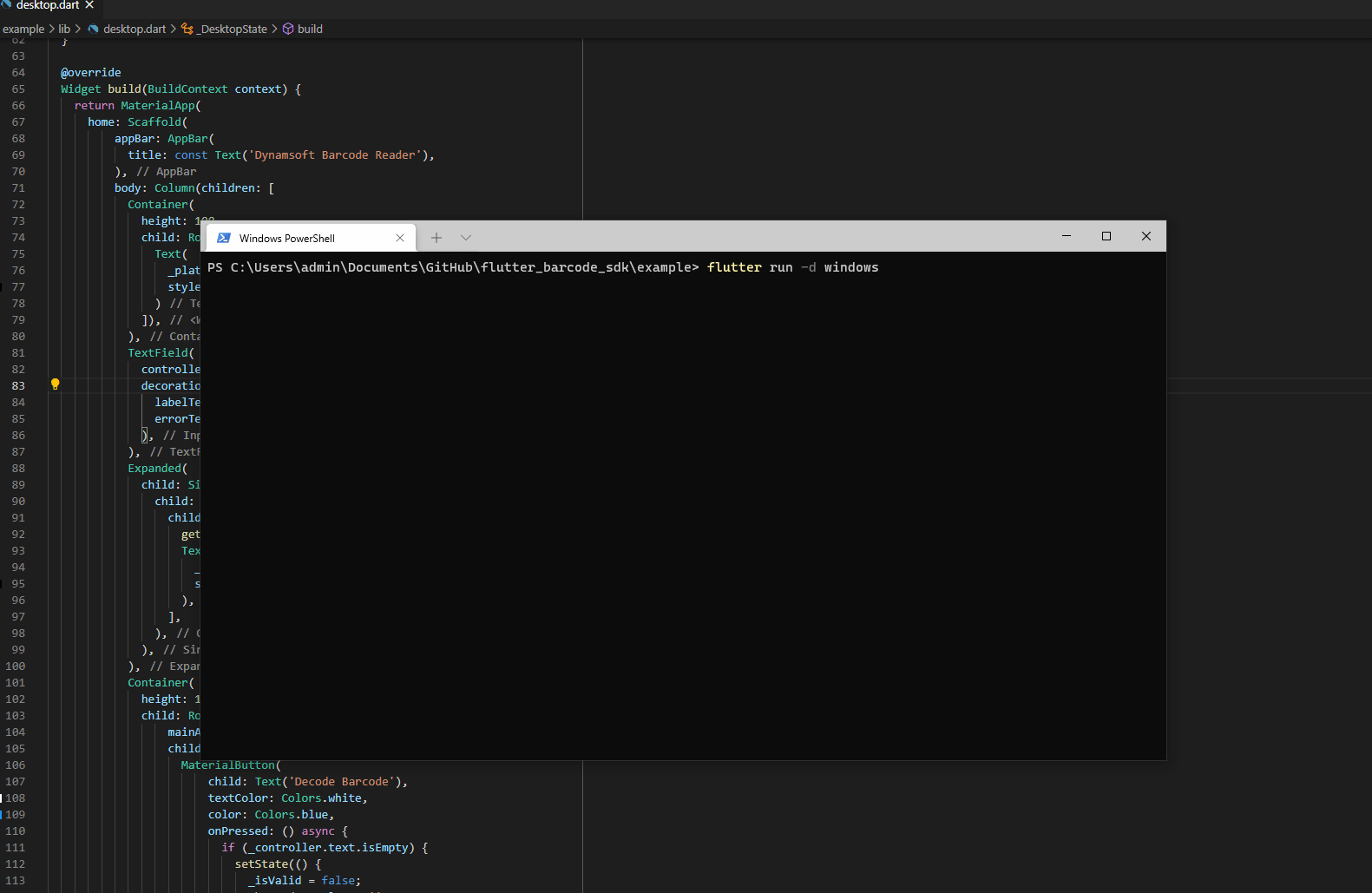Image resolution: width=1372 pixels, height=893 pixels.
Task: Click the PowerShell icon on the terminal tab
Action: coord(224,238)
